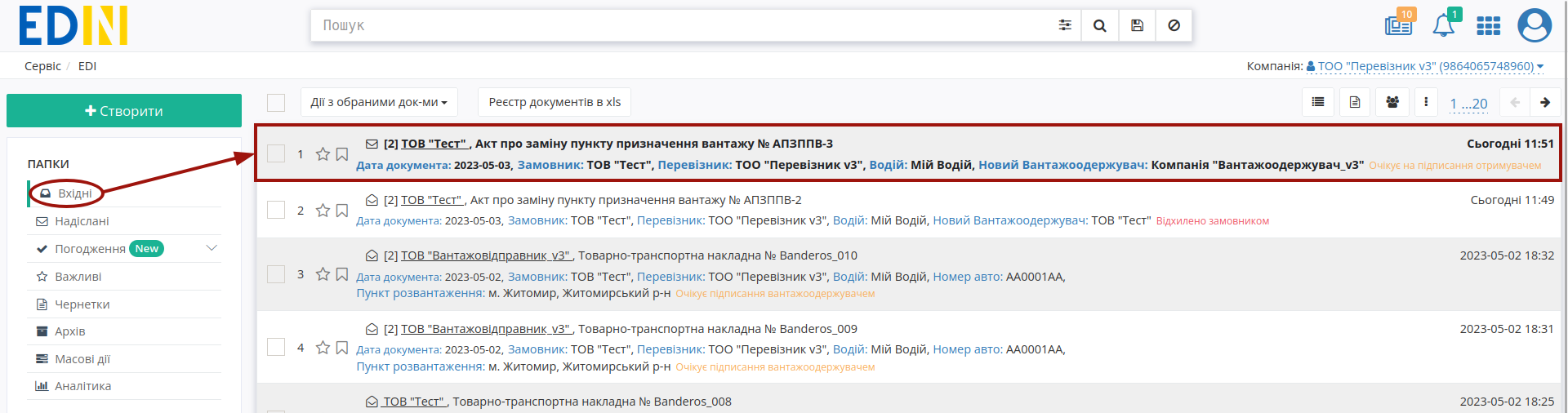Go to the previous page arrow
The height and width of the screenshot is (413, 1568).
tap(1515, 102)
